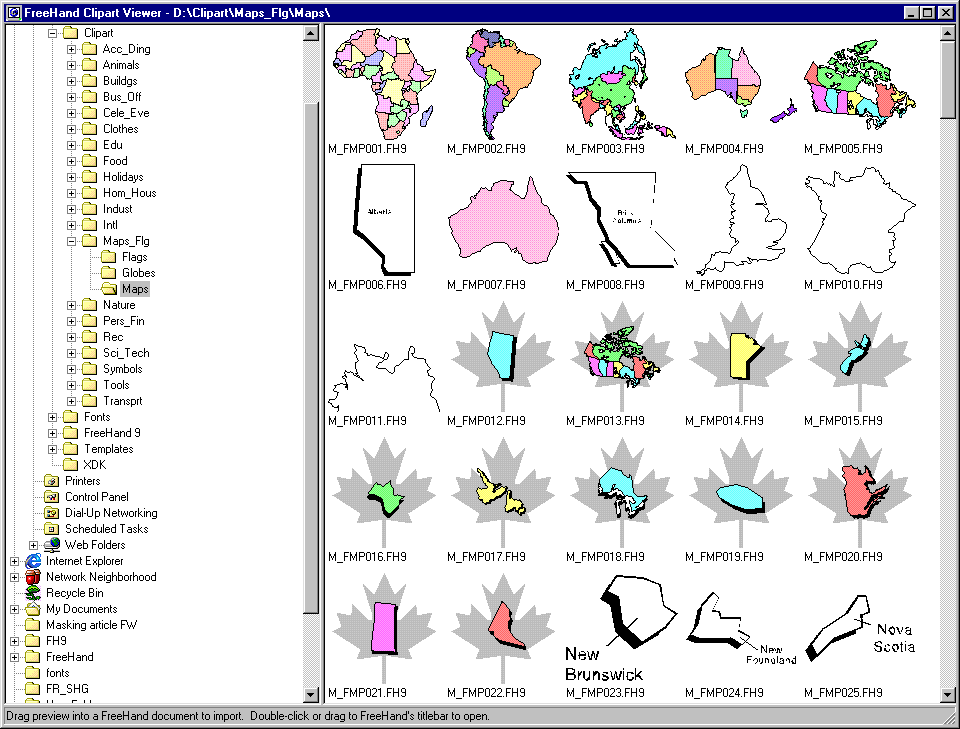Expand the Acc_Ding folder node
960x729 pixels.
click(72, 49)
